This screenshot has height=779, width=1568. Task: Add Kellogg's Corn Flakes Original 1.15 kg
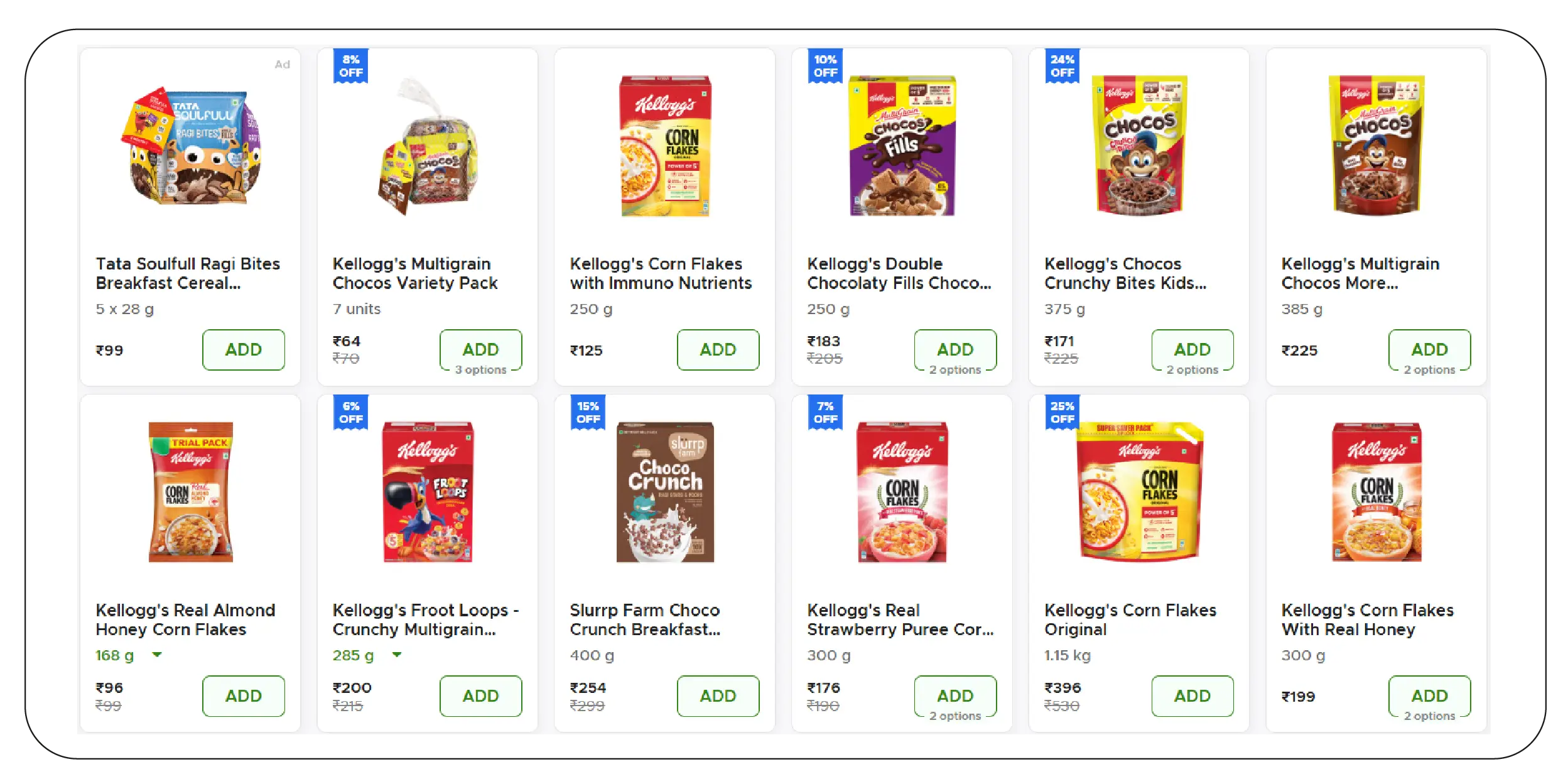pyautogui.click(x=1192, y=696)
